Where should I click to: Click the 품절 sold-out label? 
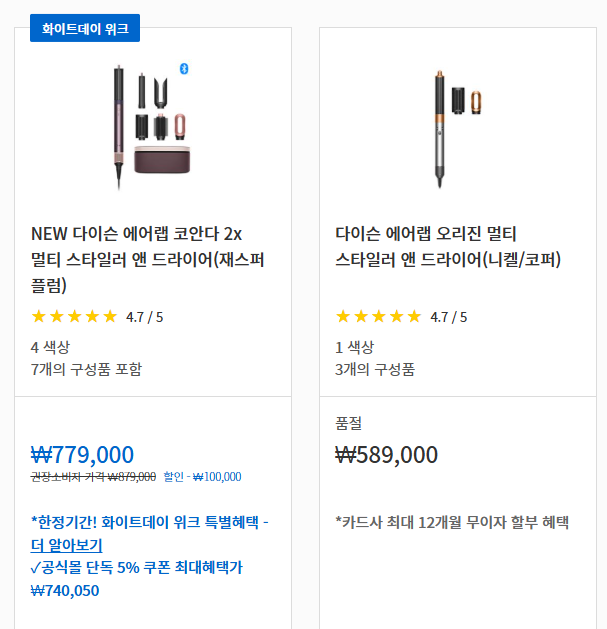(x=348, y=423)
